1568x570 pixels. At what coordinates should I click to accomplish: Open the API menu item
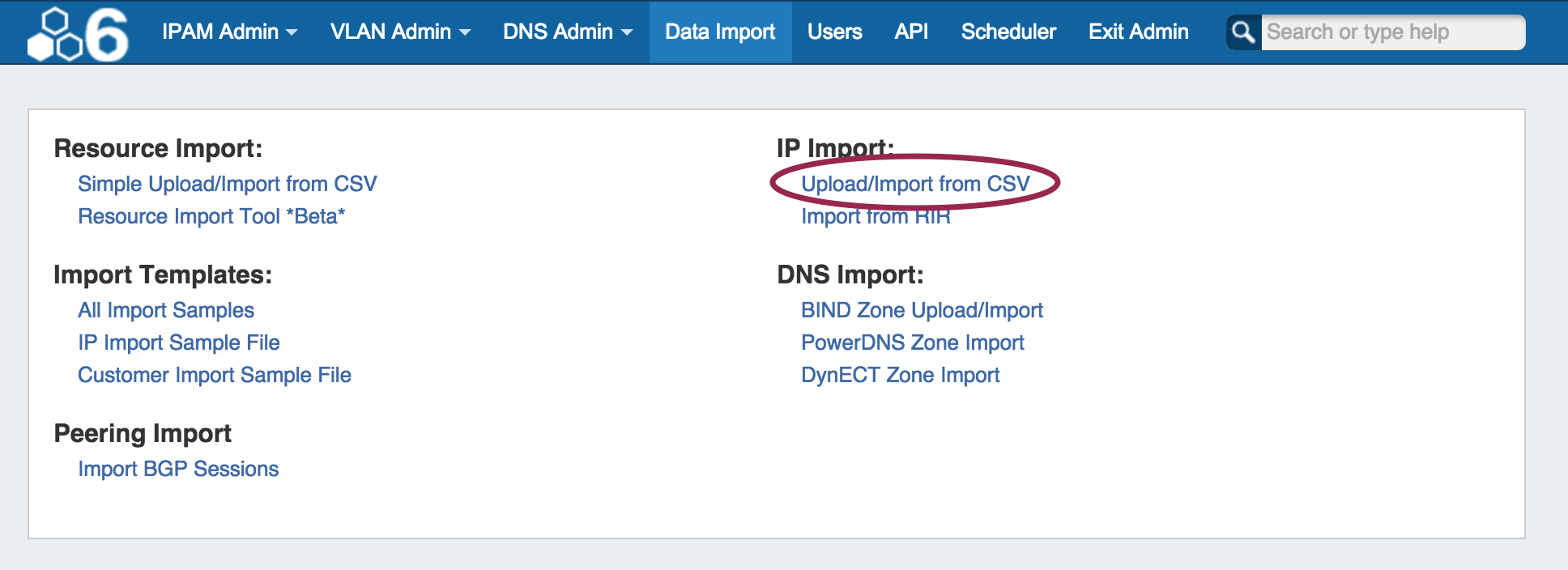click(x=911, y=32)
